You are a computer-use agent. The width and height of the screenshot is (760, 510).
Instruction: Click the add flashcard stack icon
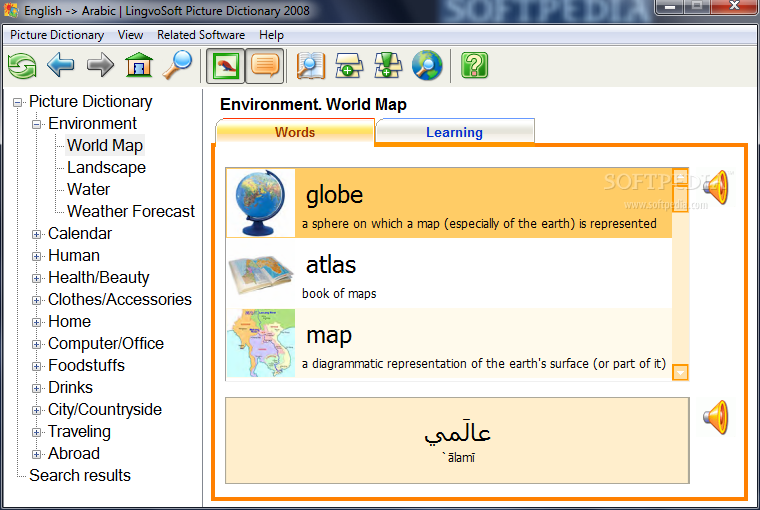tap(349, 65)
